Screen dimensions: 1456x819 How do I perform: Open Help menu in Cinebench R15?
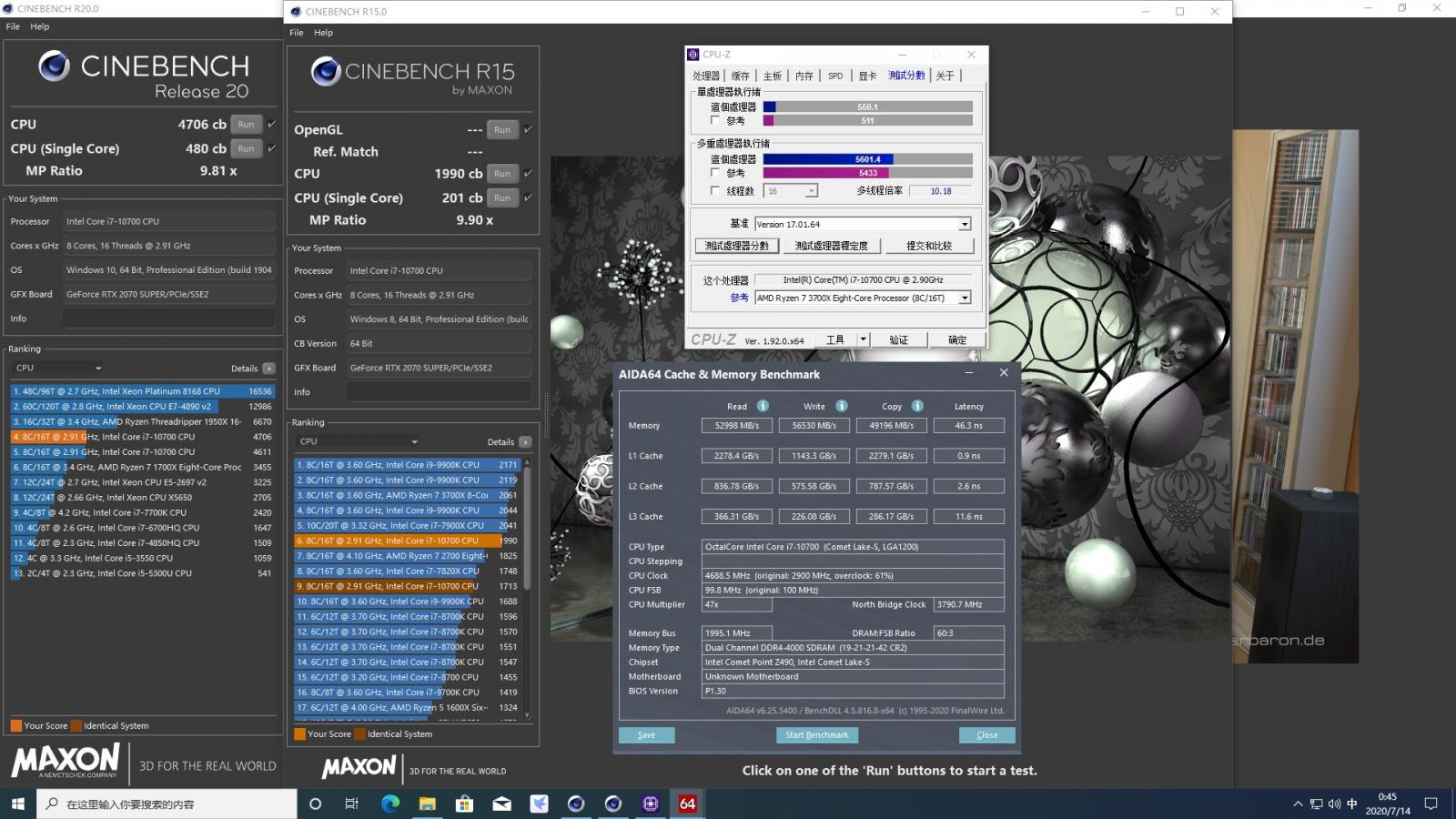tap(323, 33)
